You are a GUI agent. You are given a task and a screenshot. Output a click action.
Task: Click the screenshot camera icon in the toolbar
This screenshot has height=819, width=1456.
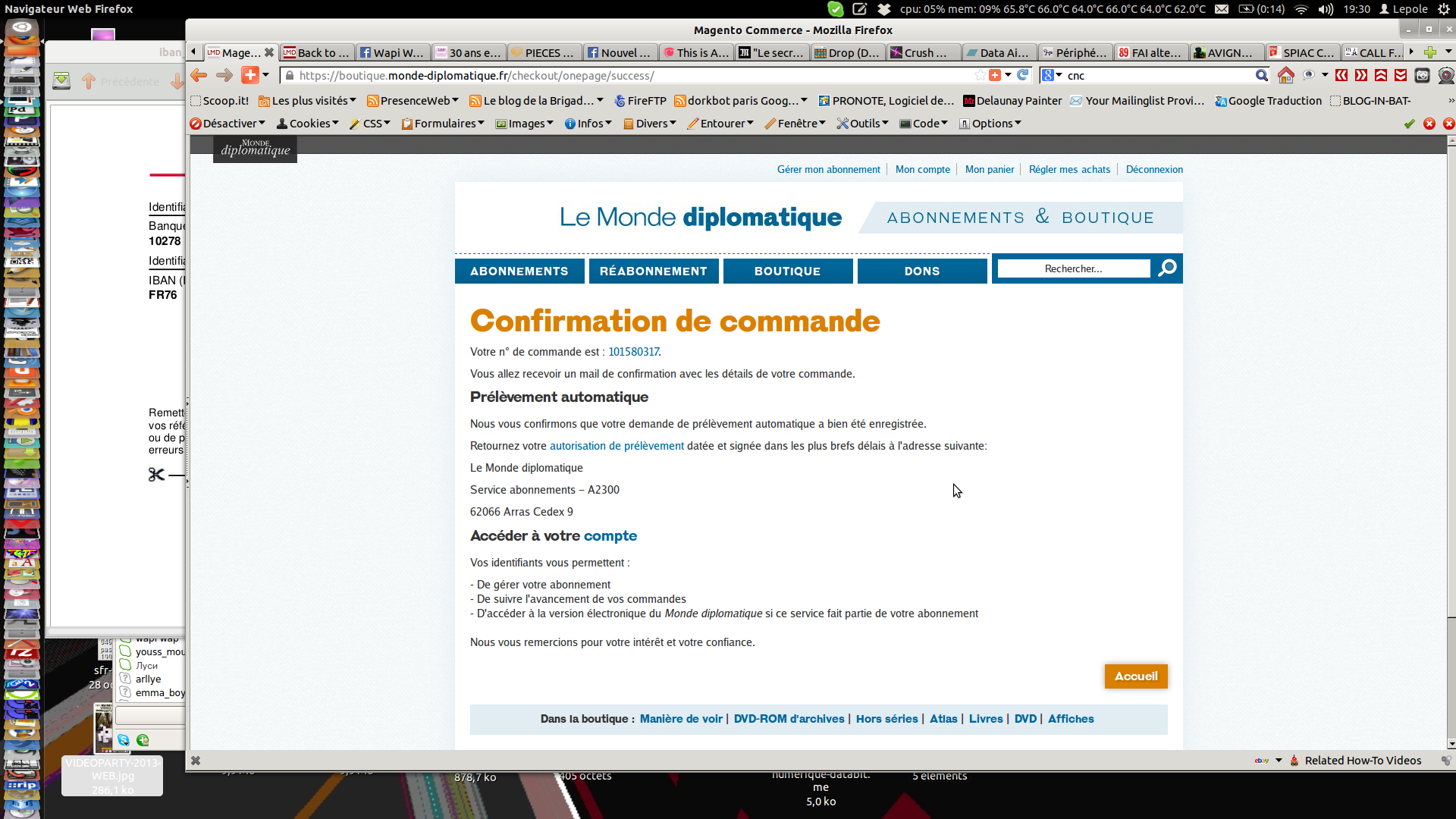[1423, 75]
